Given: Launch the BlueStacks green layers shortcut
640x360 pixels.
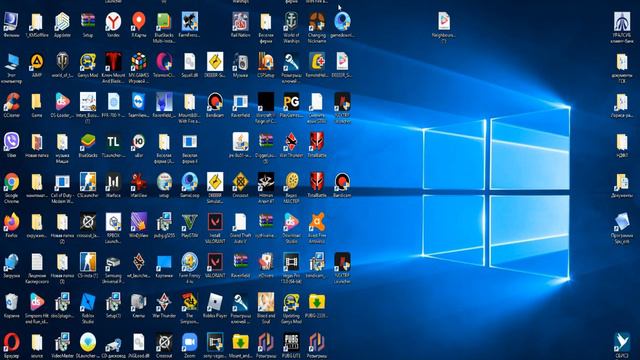Looking at the screenshot, I should pyautogui.click(x=88, y=142).
